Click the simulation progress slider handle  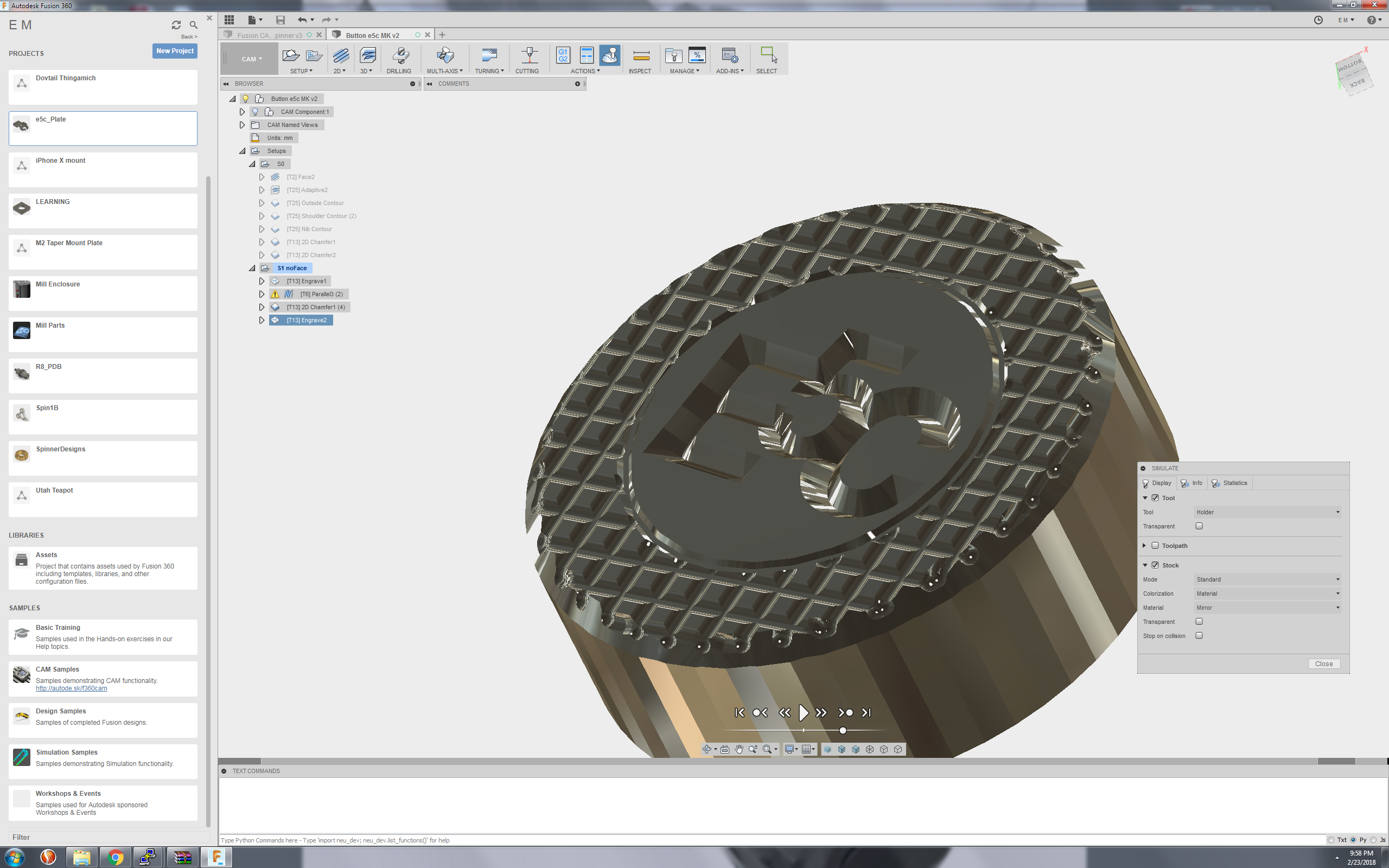[x=843, y=730]
